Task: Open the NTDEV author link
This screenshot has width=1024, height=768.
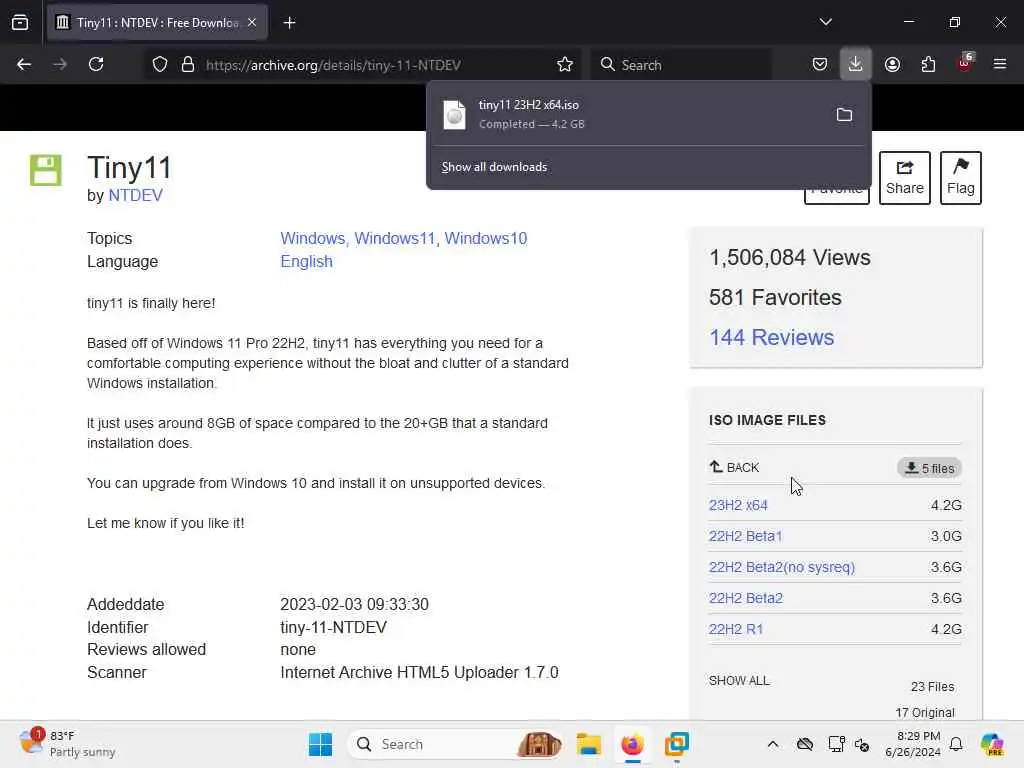Action: (x=135, y=195)
